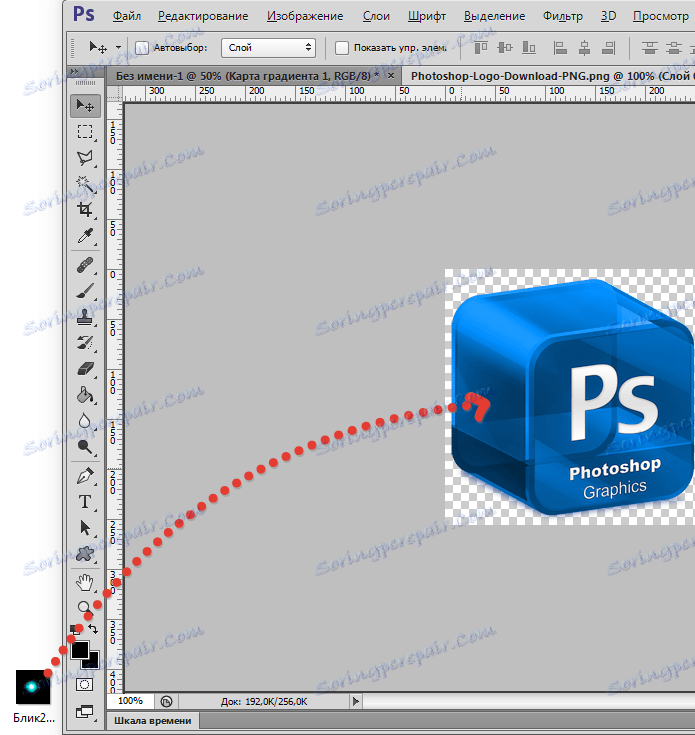Align bottom edges of layers
This screenshot has width=695, height=735.
(x=529, y=48)
